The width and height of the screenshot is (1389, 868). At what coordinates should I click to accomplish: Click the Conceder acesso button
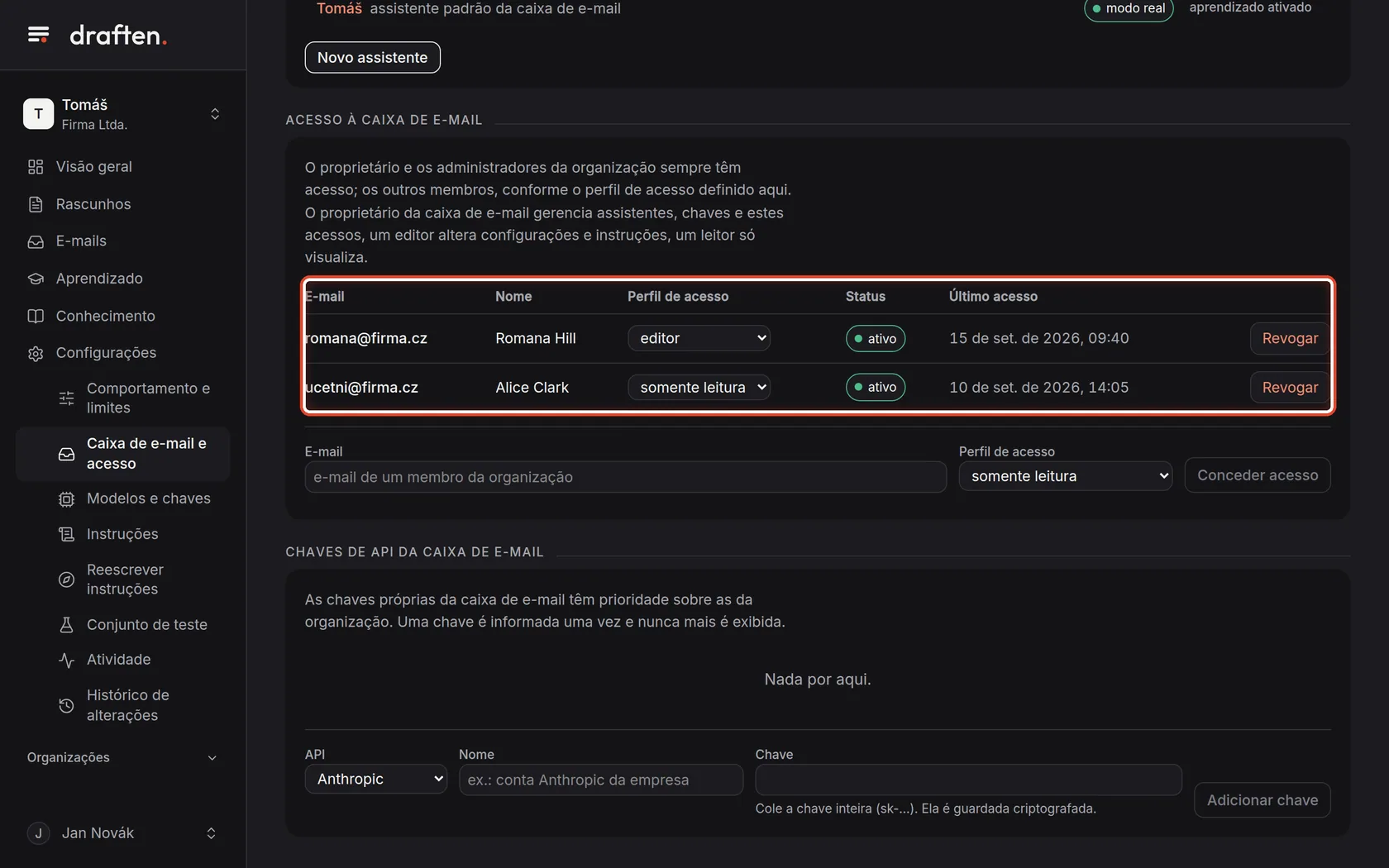(1257, 475)
